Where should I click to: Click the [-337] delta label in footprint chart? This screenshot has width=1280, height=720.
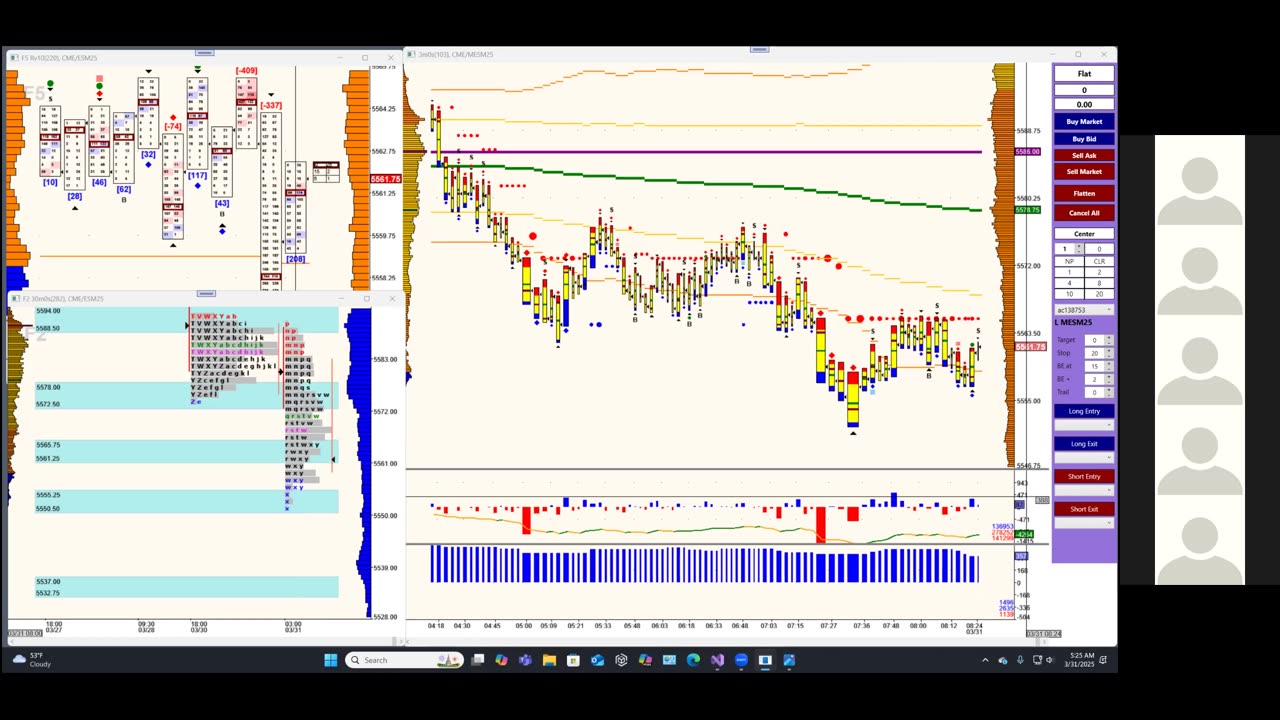coord(270,105)
